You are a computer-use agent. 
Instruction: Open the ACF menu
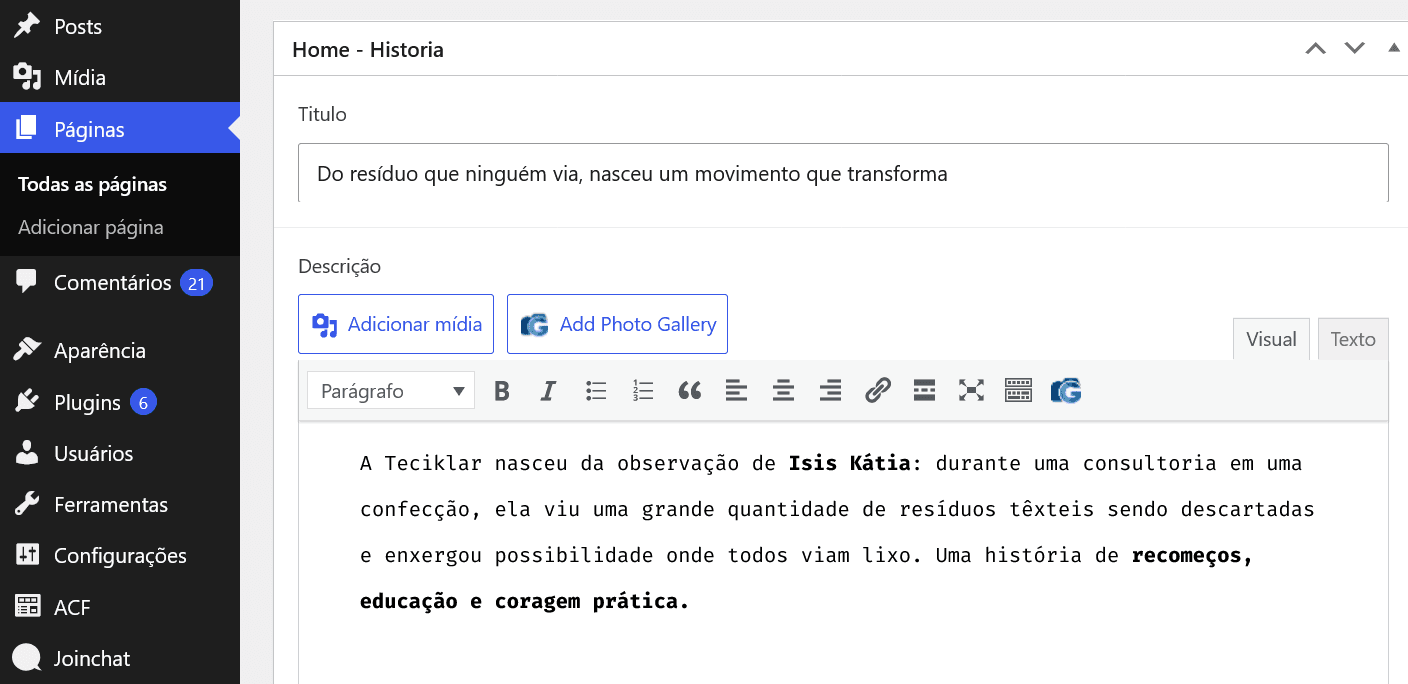point(120,607)
